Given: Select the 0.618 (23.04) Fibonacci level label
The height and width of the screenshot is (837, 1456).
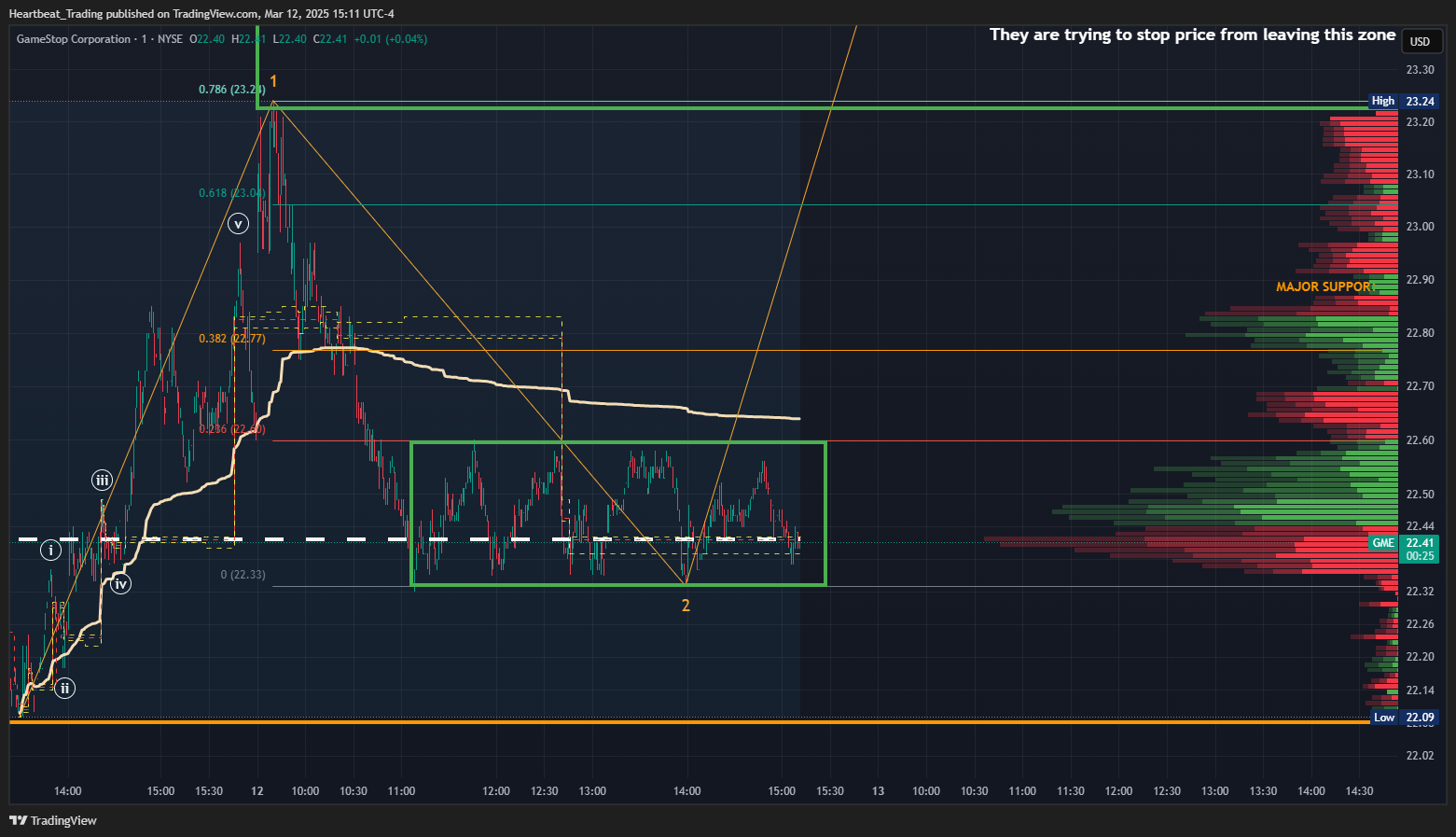Looking at the screenshot, I should coord(231,193).
